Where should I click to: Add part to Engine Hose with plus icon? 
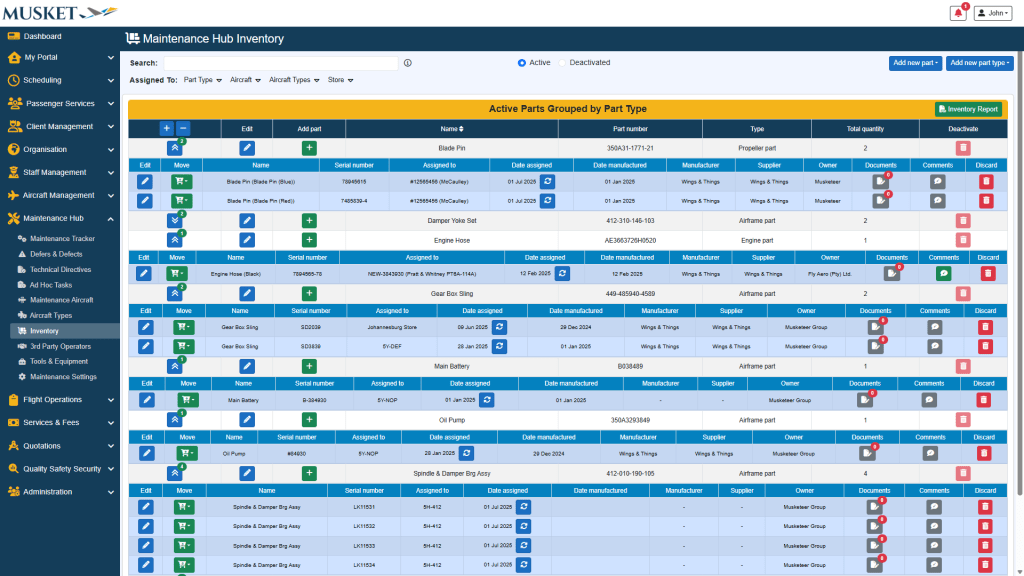coord(309,240)
